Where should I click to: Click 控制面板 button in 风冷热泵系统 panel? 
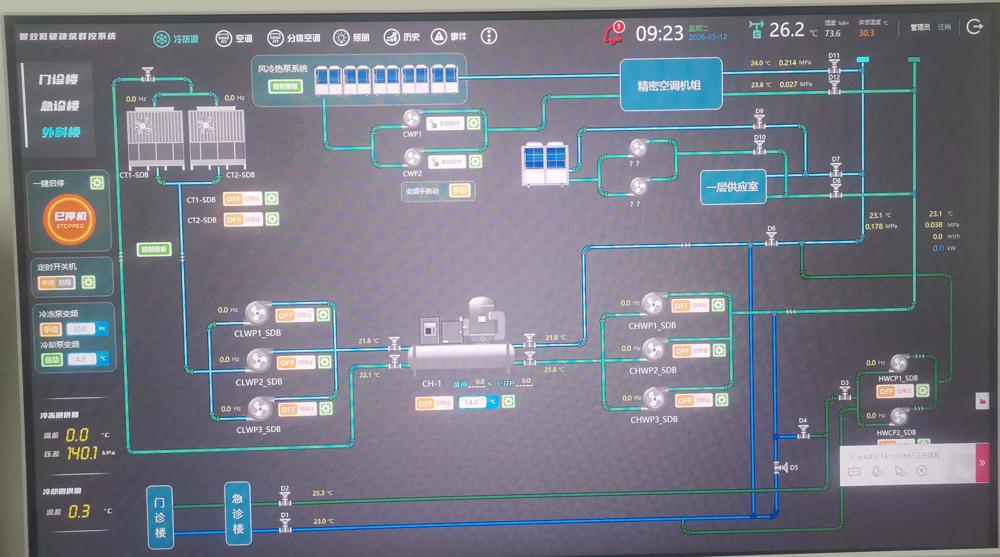tap(285, 86)
